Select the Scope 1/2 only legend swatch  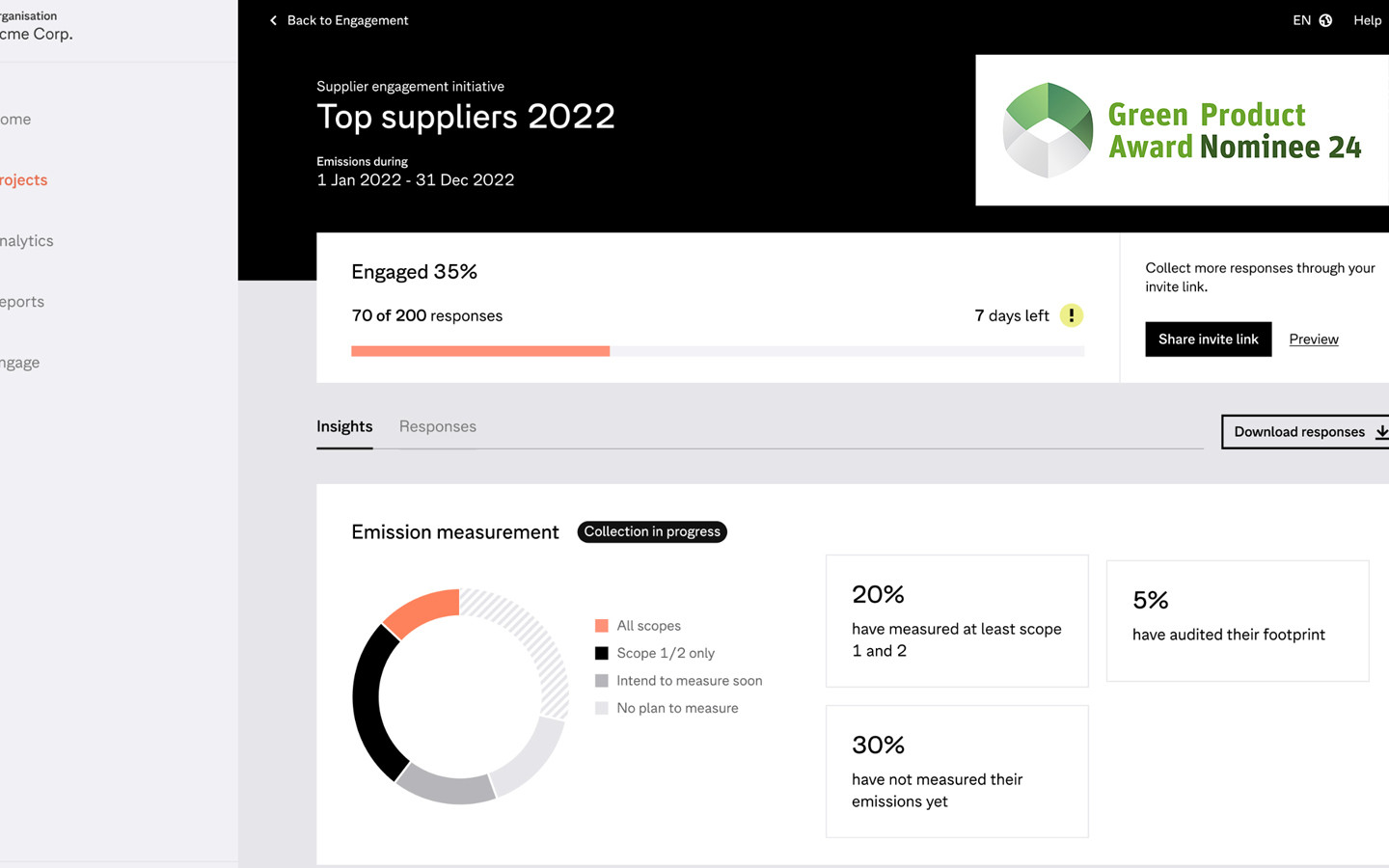click(x=602, y=653)
